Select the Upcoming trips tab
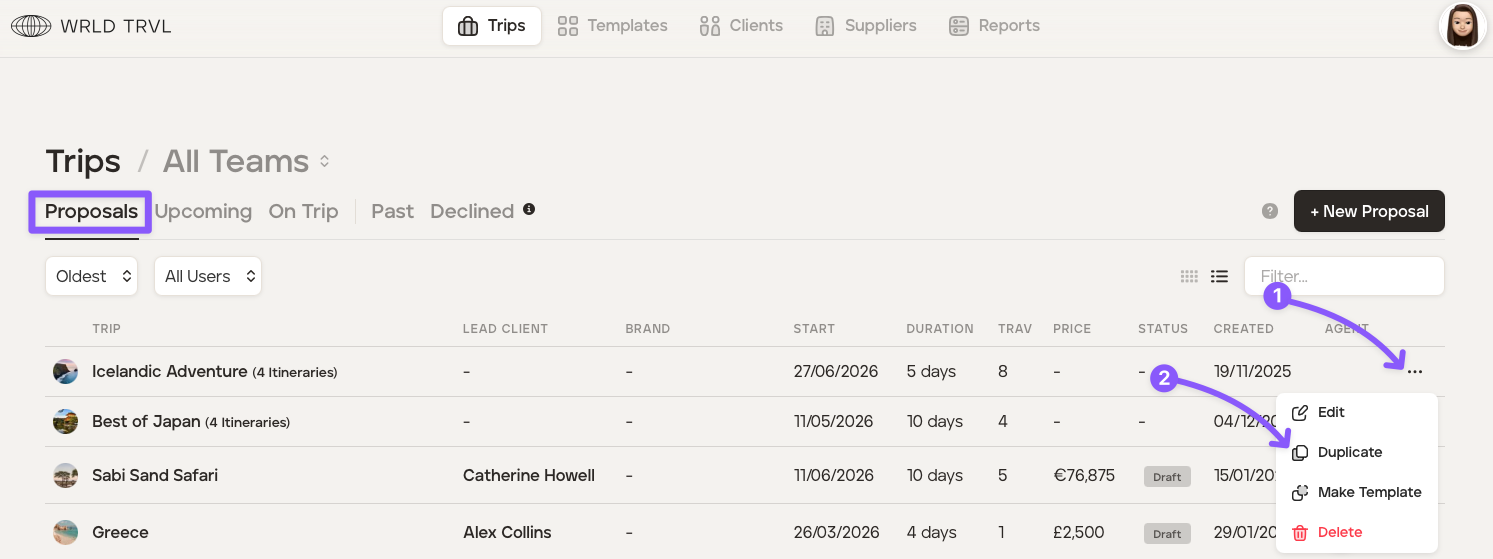This screenshot has width=1493, height=559. point(203,211)
